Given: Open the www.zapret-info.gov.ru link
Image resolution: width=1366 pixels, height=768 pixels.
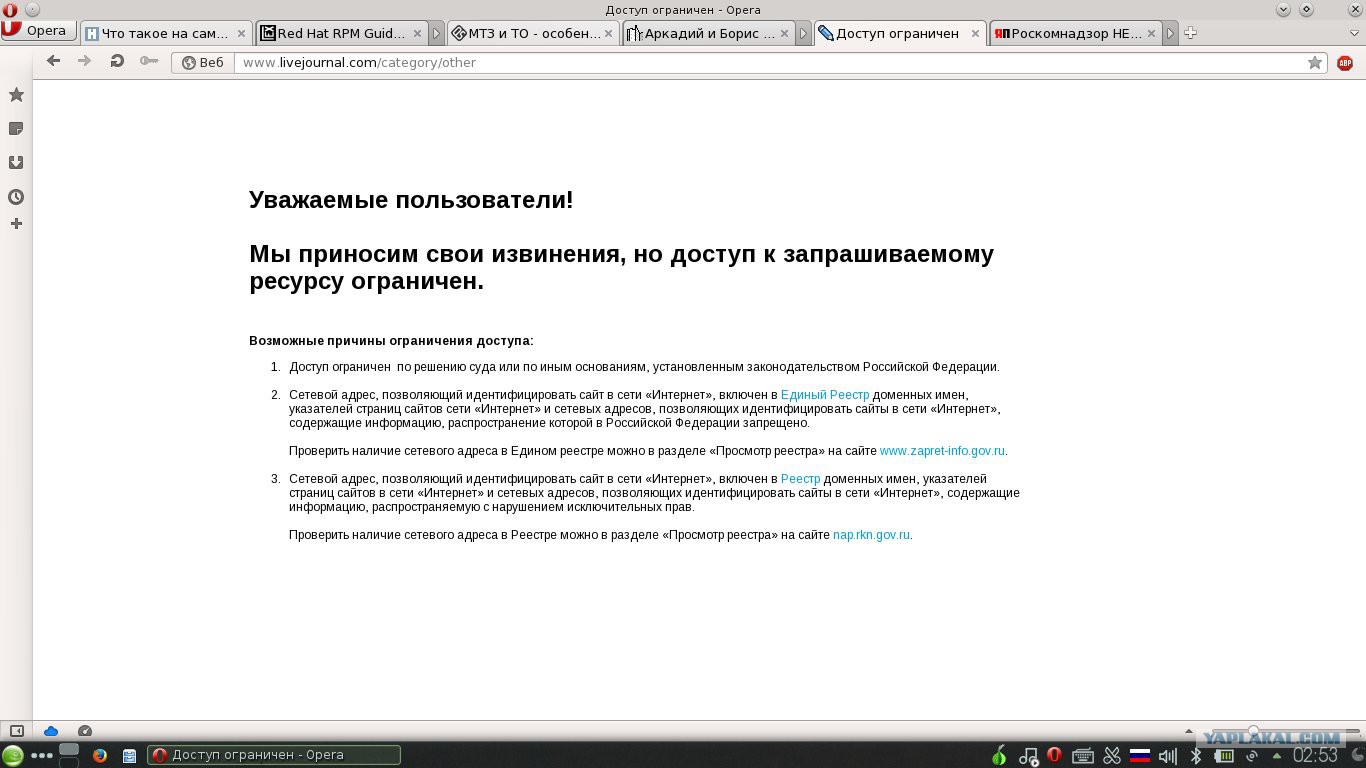Looking at the screenshot, I should pos(942,451).
